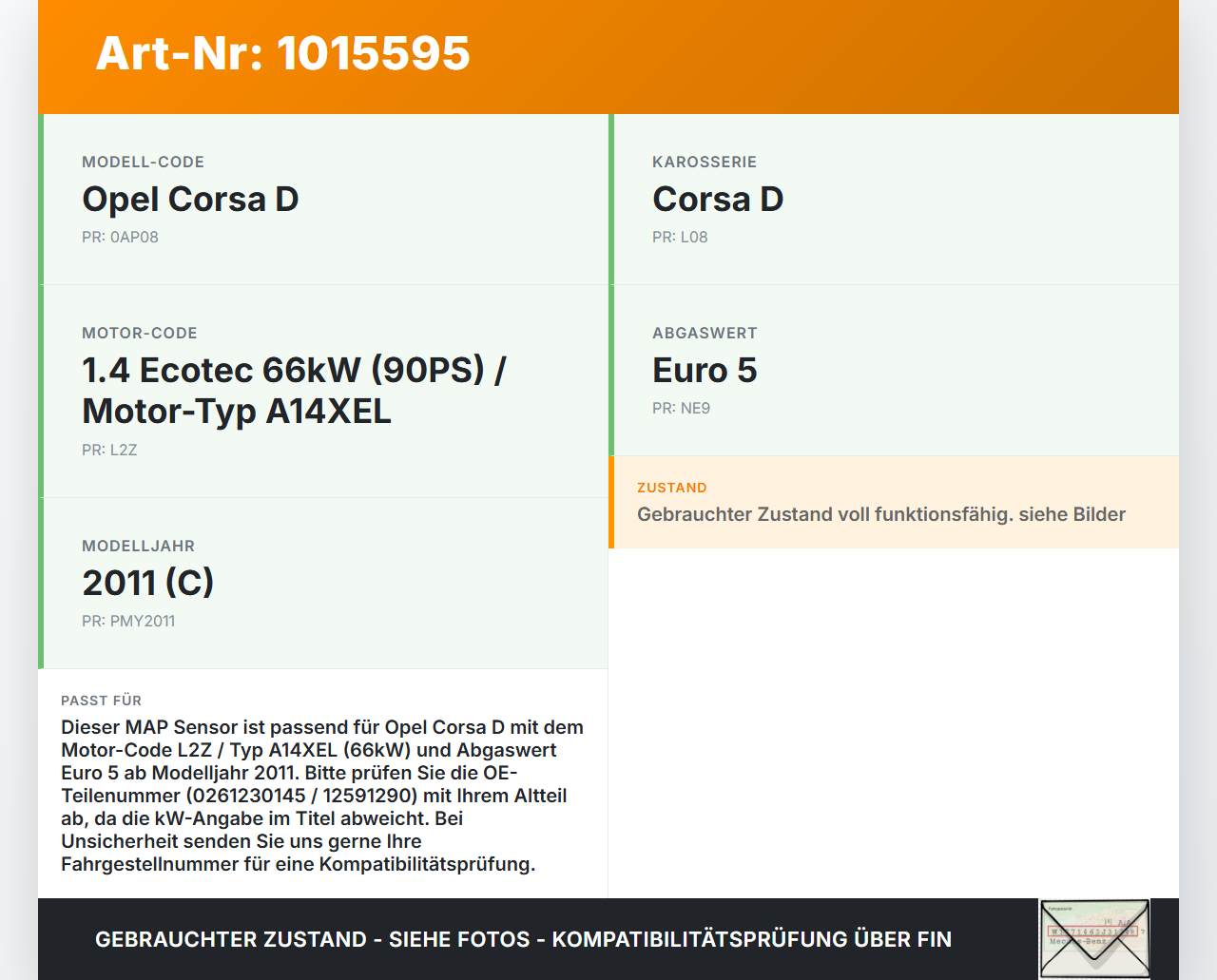Viewport: 1217px width, 980px height.
Task: Click the footer banner GEBRAUCHTER ZUSTAND text
Action: click(523, 939)
